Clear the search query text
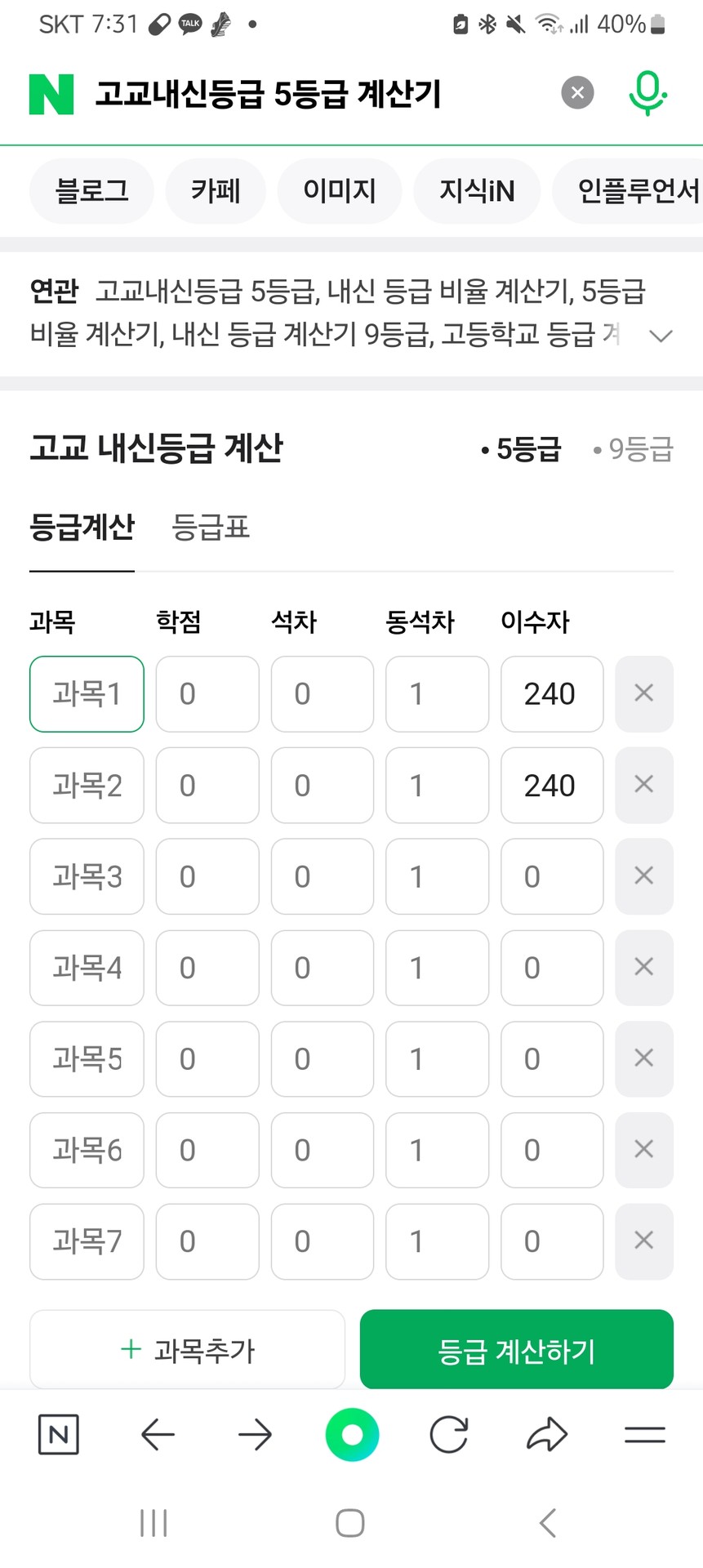The height and width of the screenshot is (1568, 703). 577,93
